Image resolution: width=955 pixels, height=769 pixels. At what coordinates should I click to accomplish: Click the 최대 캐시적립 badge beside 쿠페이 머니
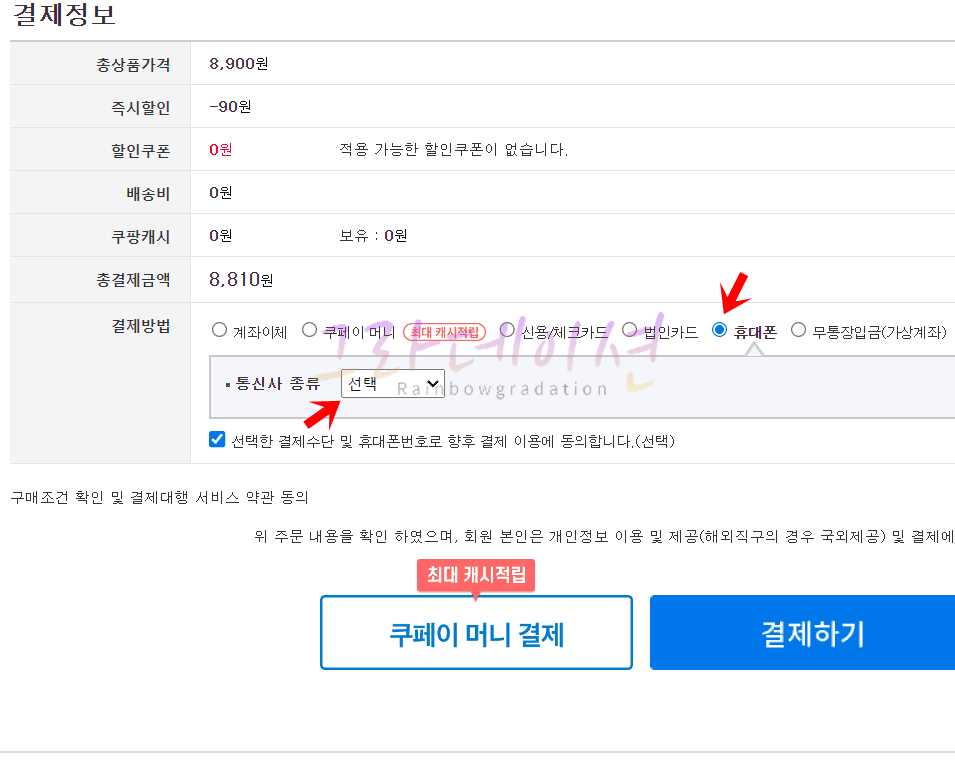tap(445, 332)
